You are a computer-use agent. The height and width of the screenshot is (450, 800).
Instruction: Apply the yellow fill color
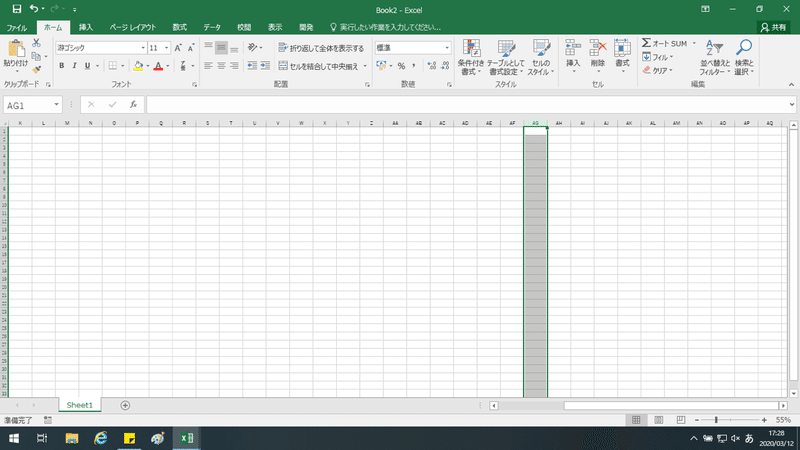point(138,66)
